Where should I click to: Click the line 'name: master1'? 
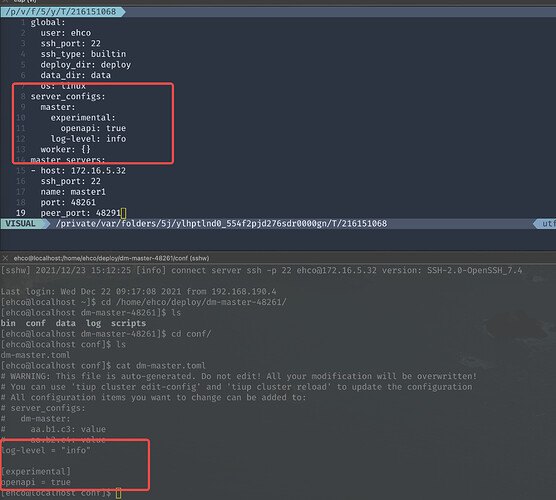pos(73,192)
